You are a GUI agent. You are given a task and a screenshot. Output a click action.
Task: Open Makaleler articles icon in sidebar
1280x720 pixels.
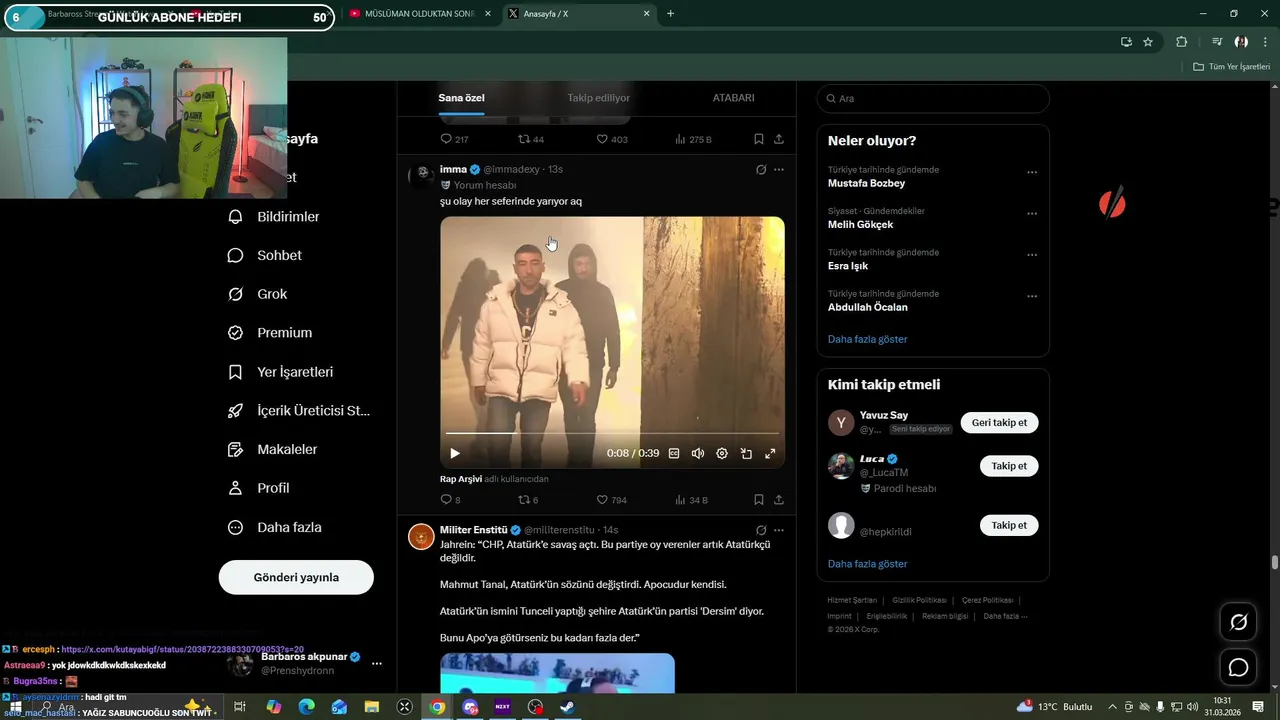coord(235,450)
